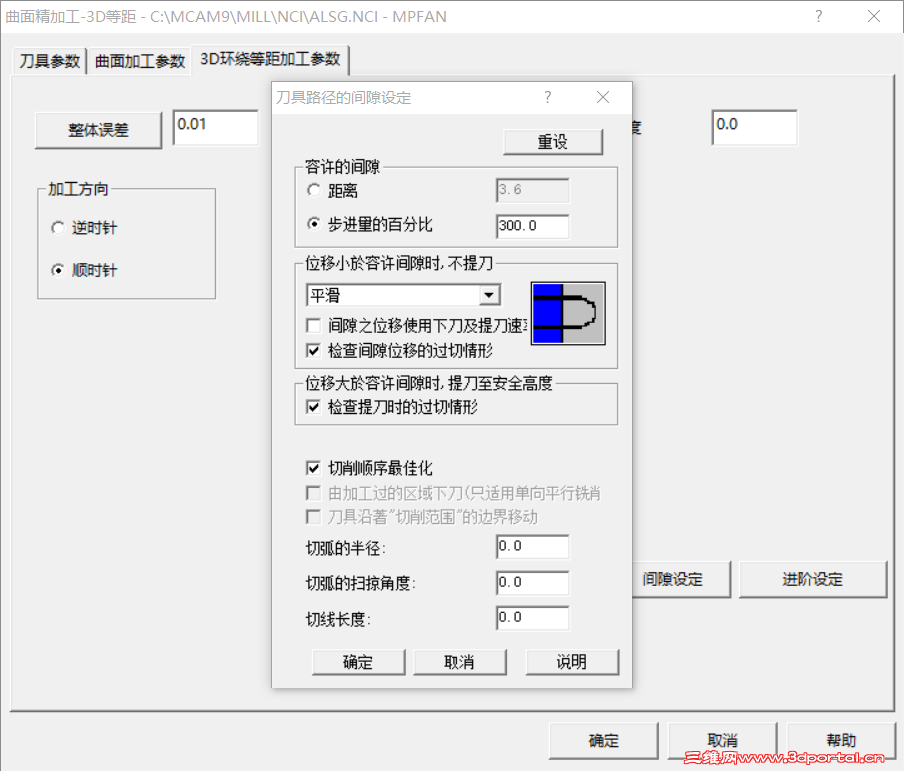Click 说明 in the gap settings dialog
The width and height of the screenshot is (904, 771).
point(572,661)
